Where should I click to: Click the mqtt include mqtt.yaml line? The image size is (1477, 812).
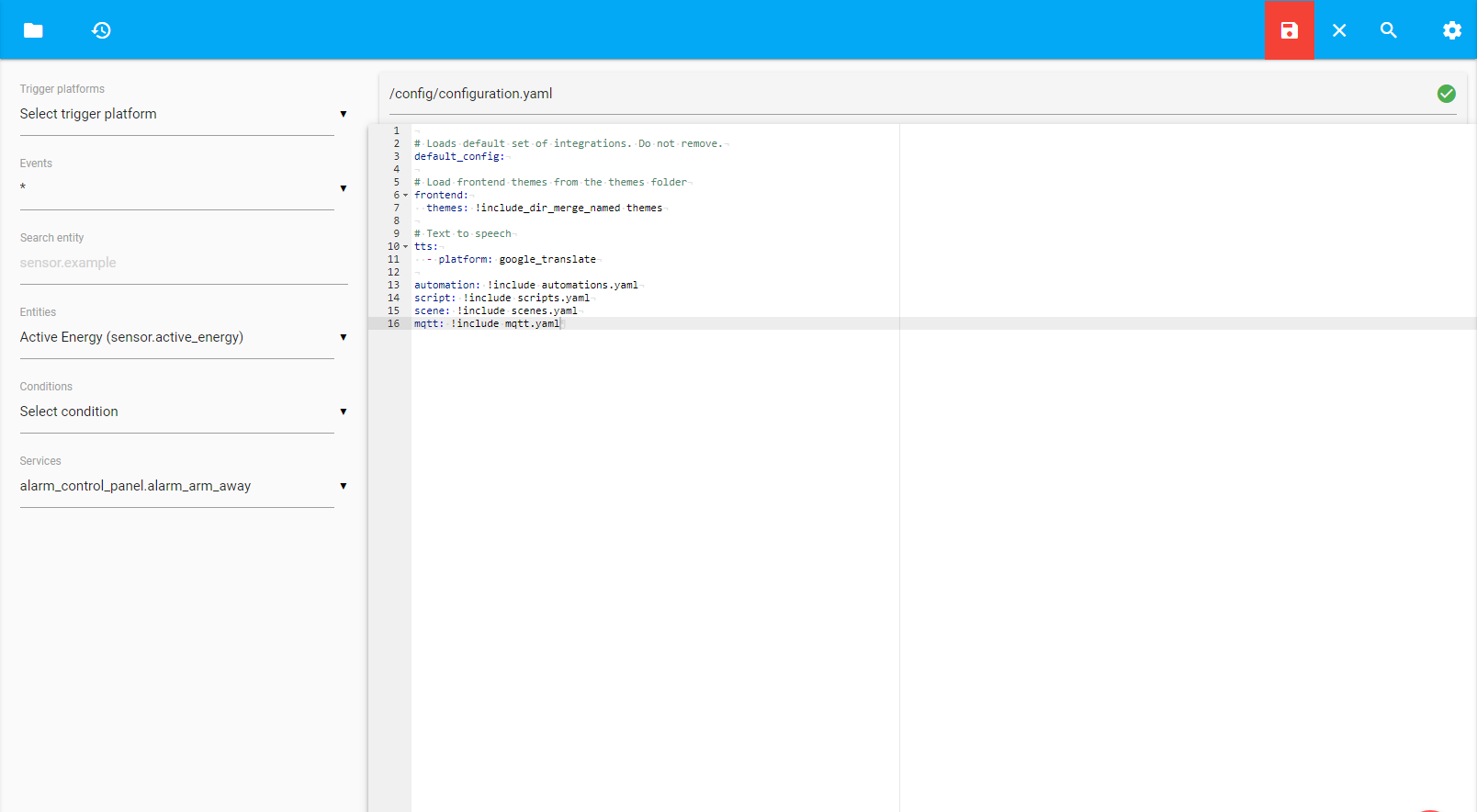coord(487,323)
